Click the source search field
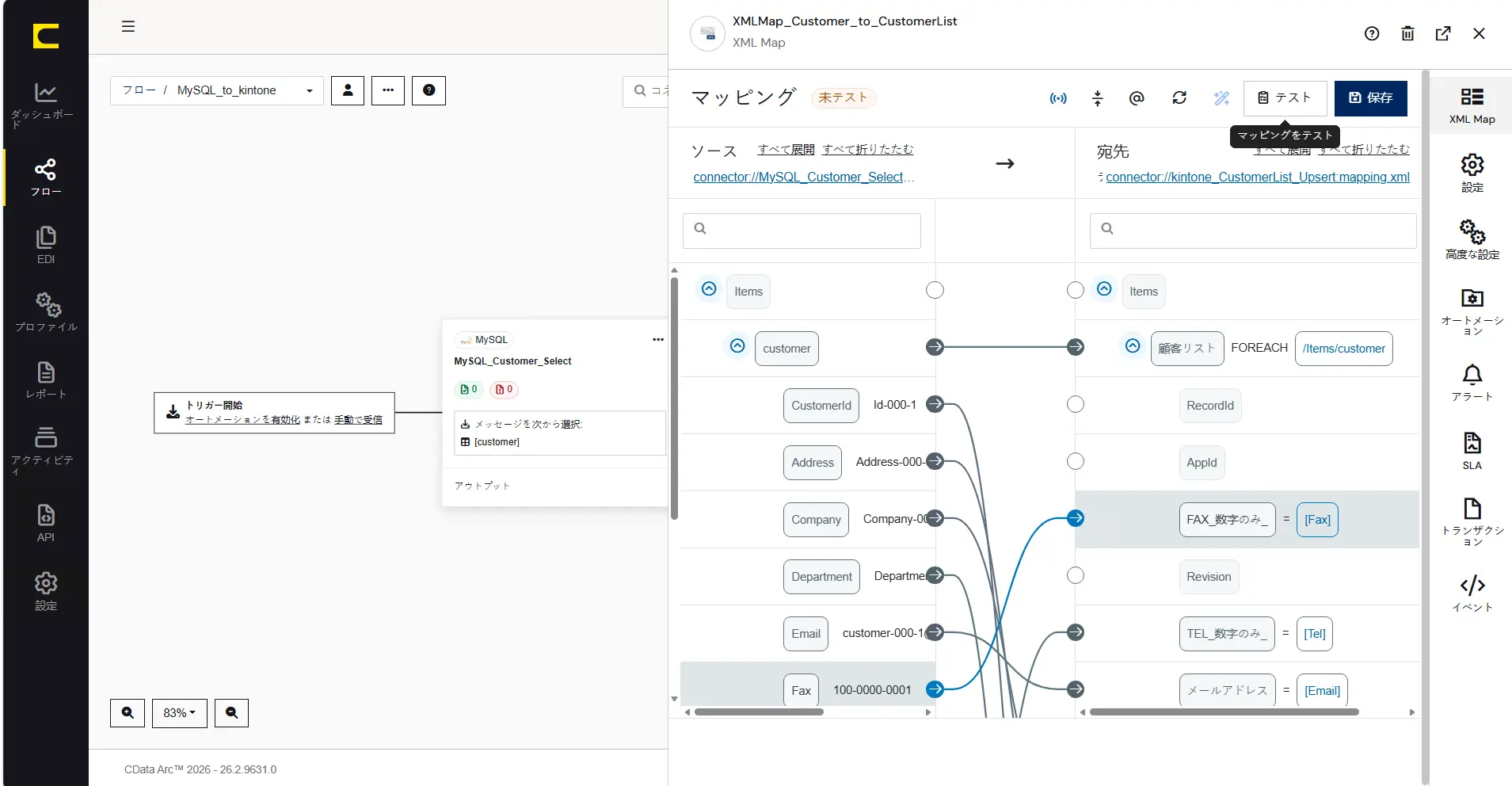This screenshot has height=786, width=1512. [802, 231]
